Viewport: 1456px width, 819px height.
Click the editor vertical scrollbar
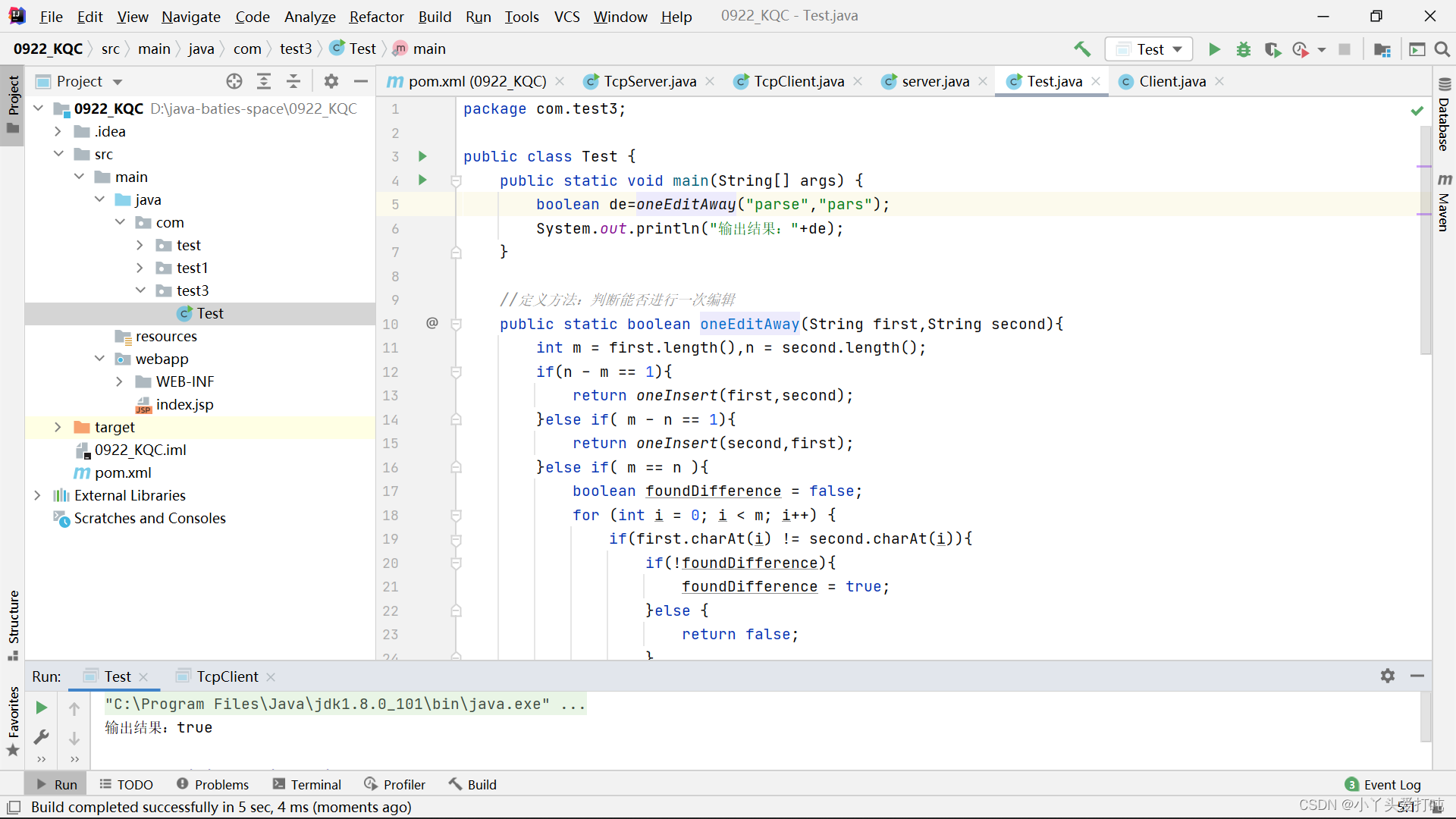[x=1426, y=240]
